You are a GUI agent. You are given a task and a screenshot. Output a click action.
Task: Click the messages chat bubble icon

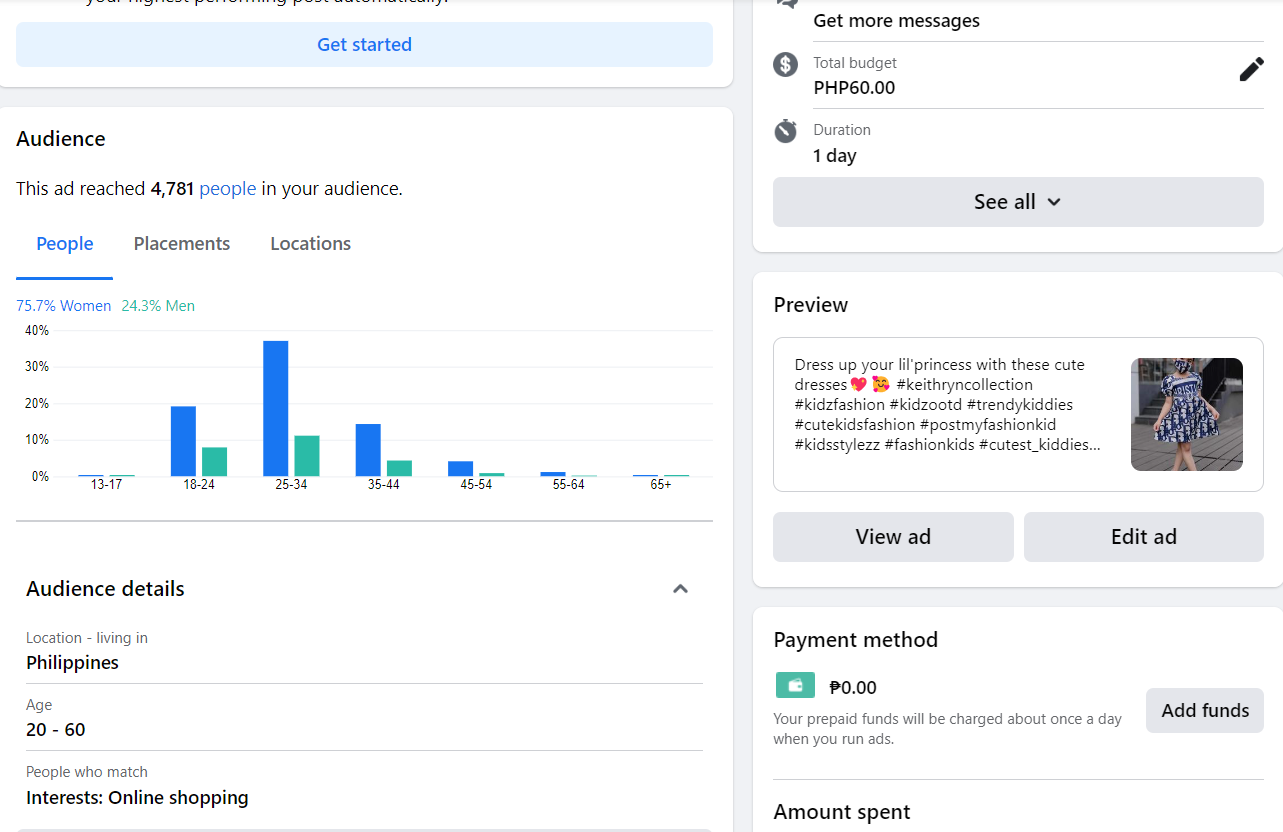coord(787,3)
